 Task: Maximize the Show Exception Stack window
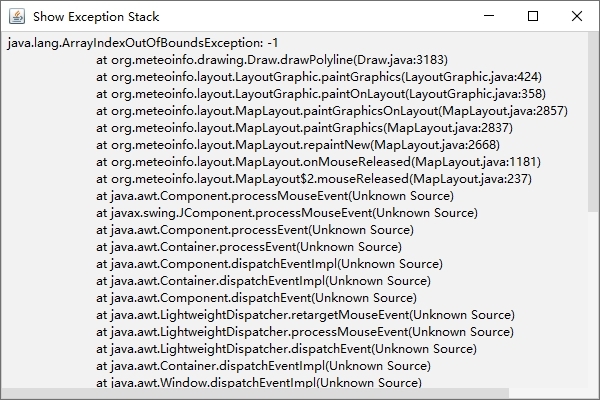(x=533, y=16)
